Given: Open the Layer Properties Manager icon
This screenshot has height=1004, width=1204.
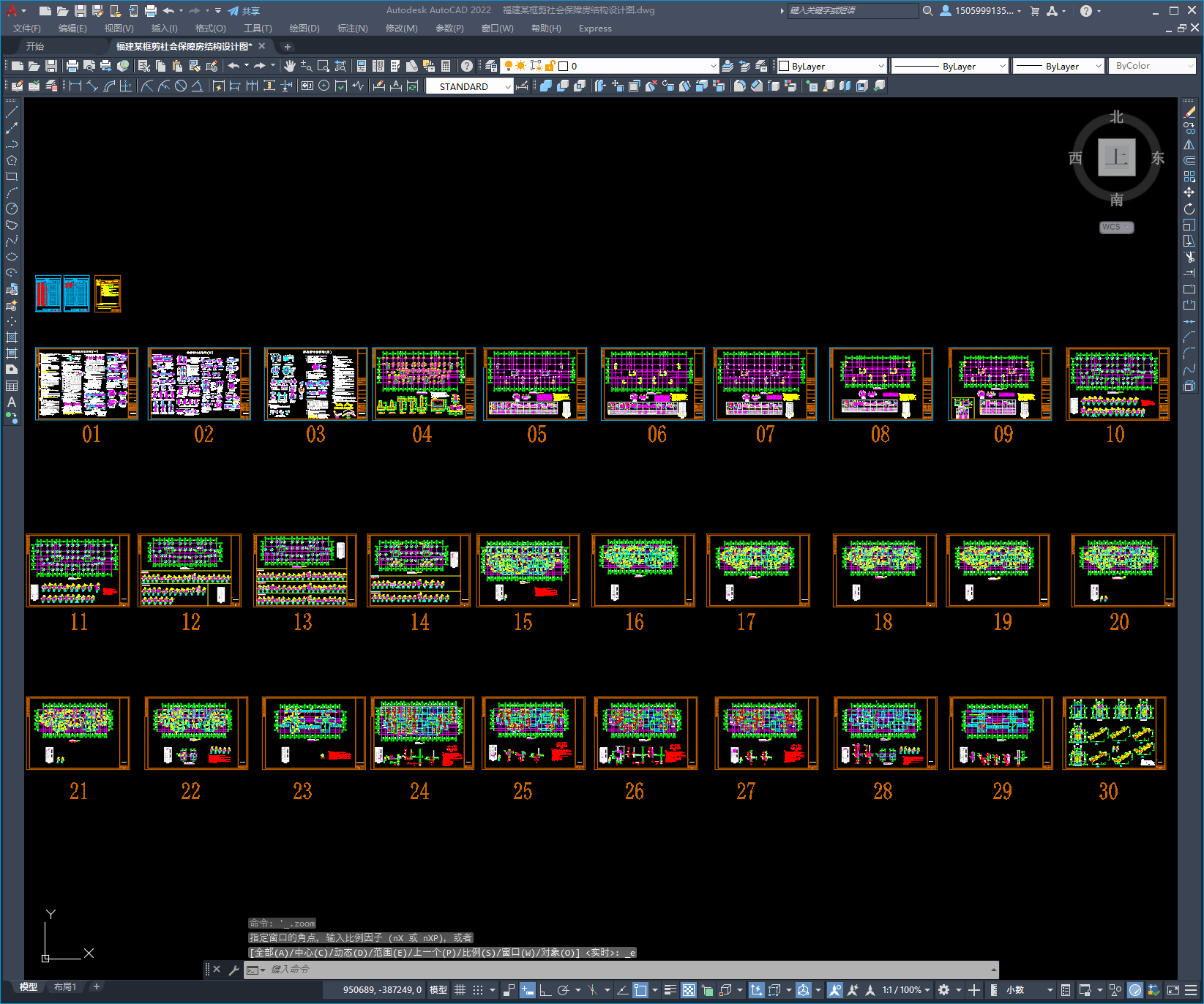Looking at the screenshot, I should pyautogui.click(x=491, y=66).
